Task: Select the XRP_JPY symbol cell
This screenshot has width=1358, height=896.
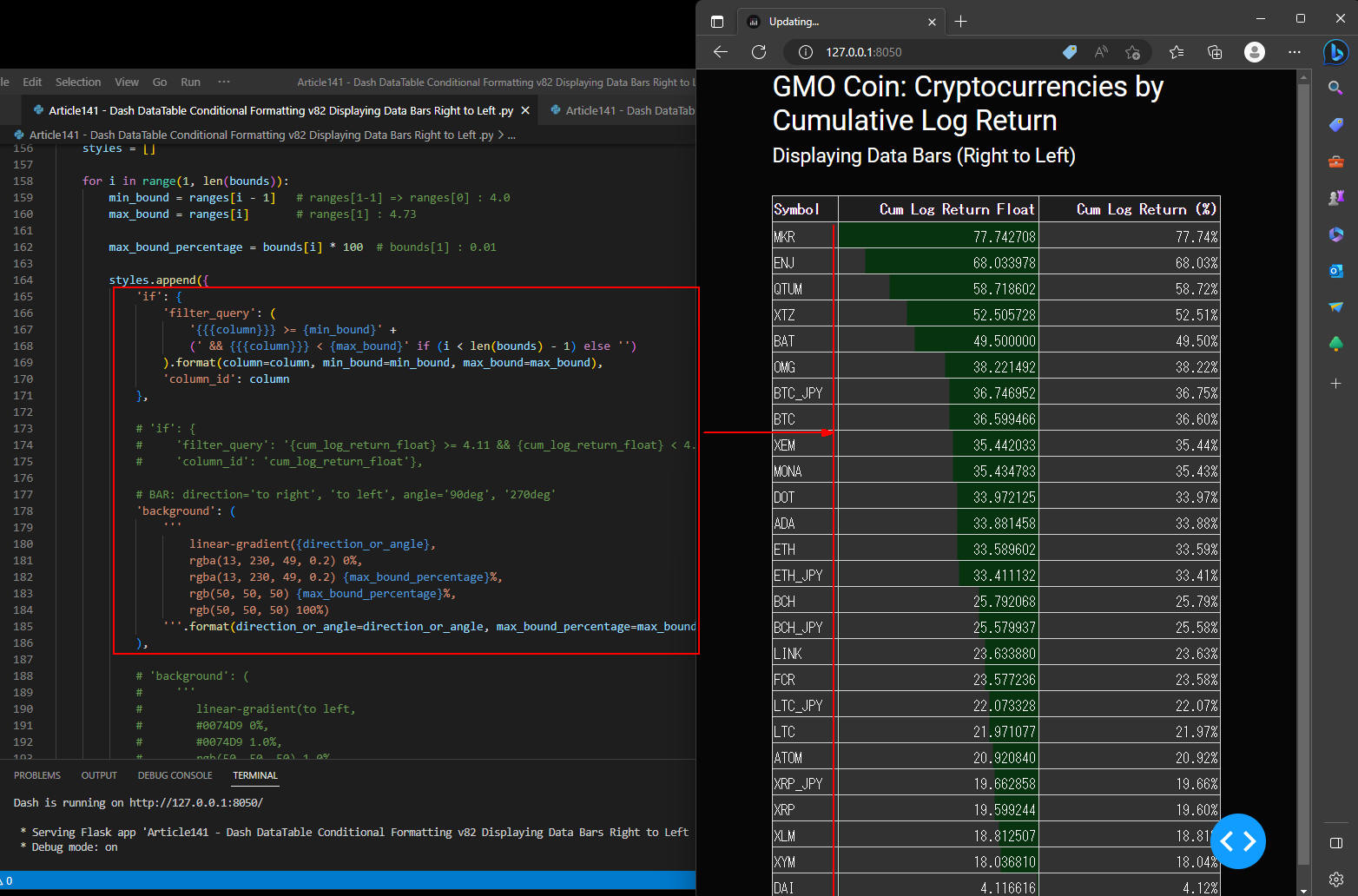Action: tap(805, 783)
